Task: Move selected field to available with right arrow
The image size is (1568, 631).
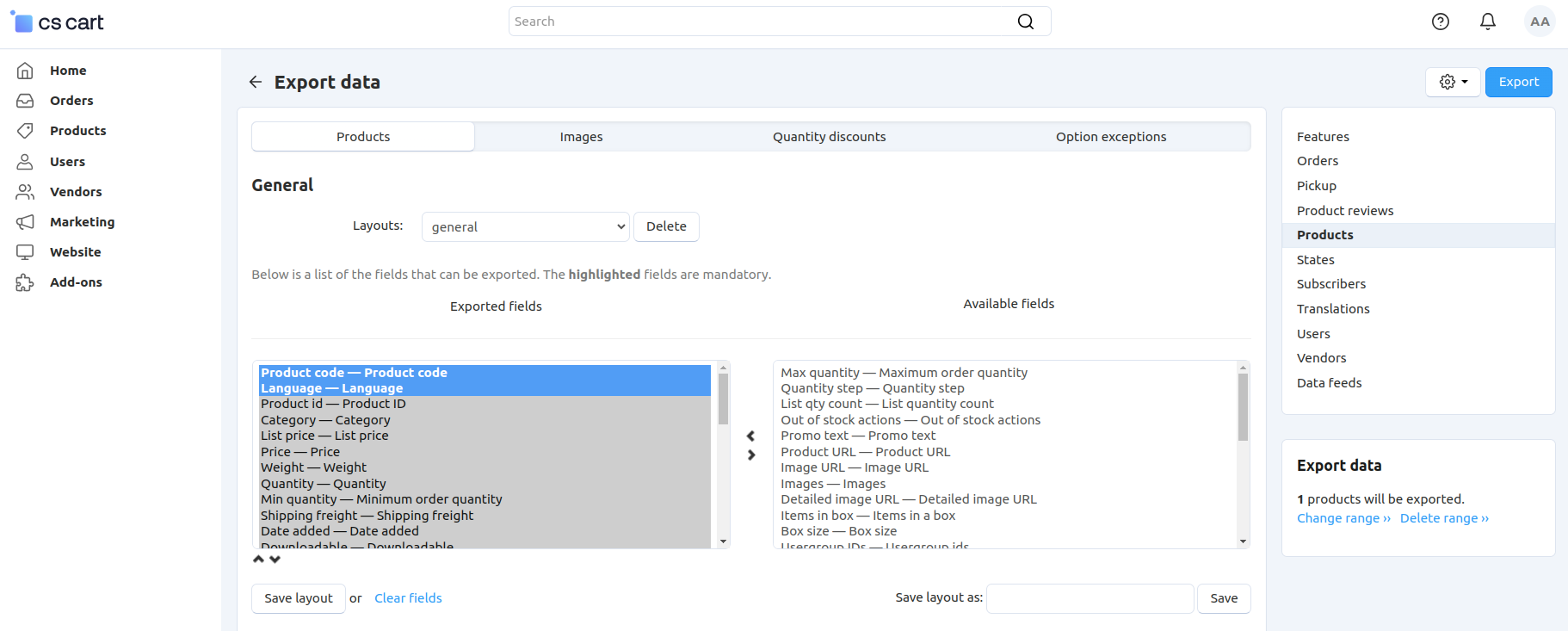Action: 751,455
